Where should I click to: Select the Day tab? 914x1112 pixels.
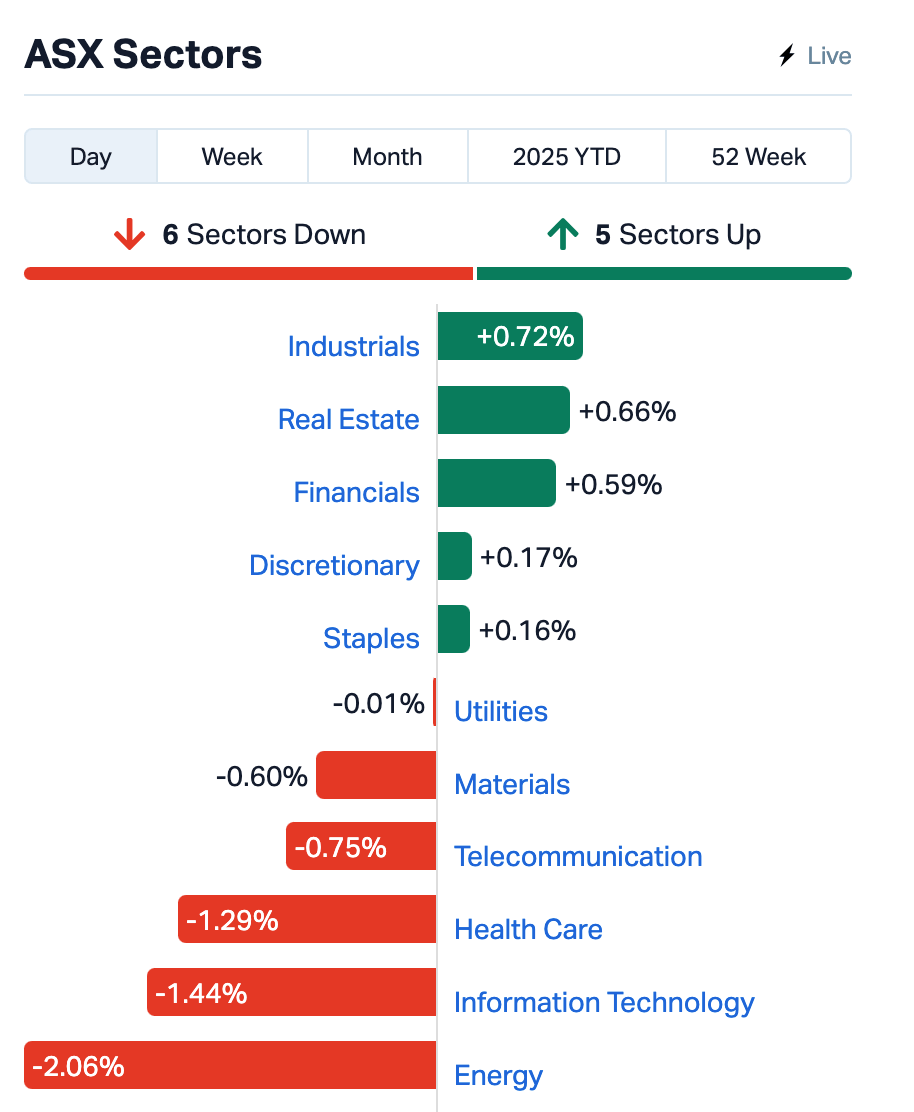coord(91,156)
